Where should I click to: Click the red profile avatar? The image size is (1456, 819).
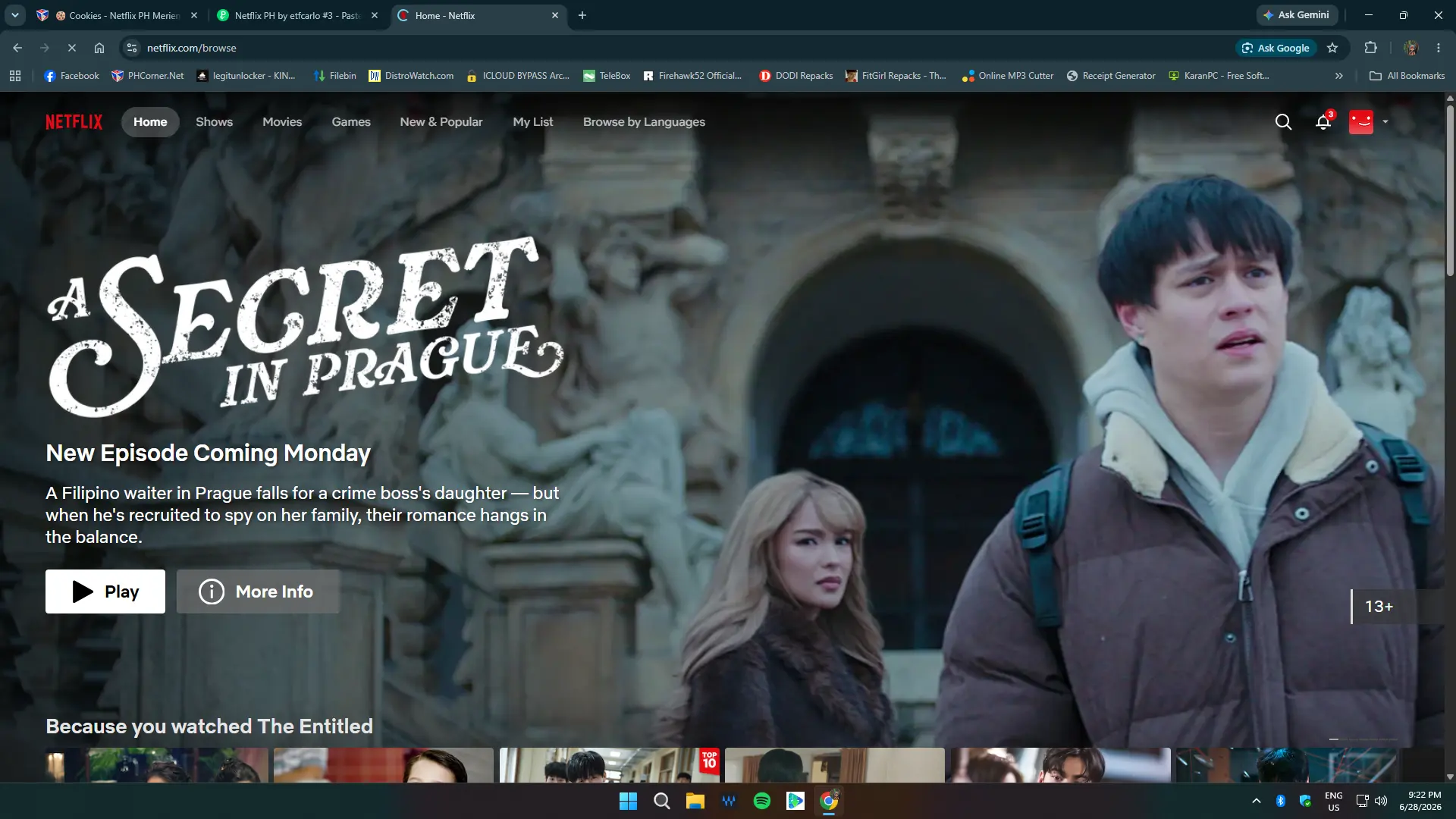1361,122
